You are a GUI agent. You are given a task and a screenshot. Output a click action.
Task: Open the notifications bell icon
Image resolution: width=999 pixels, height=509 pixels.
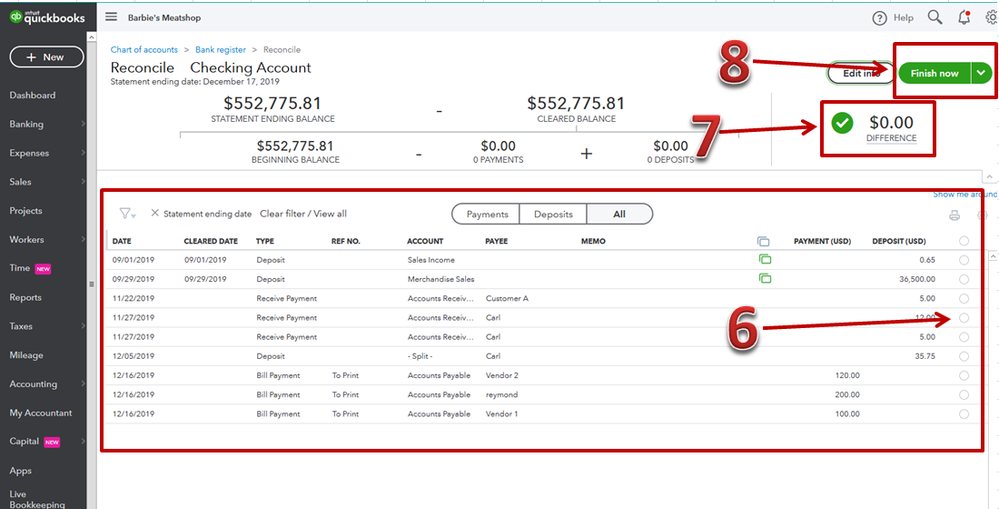coord(964,17)
